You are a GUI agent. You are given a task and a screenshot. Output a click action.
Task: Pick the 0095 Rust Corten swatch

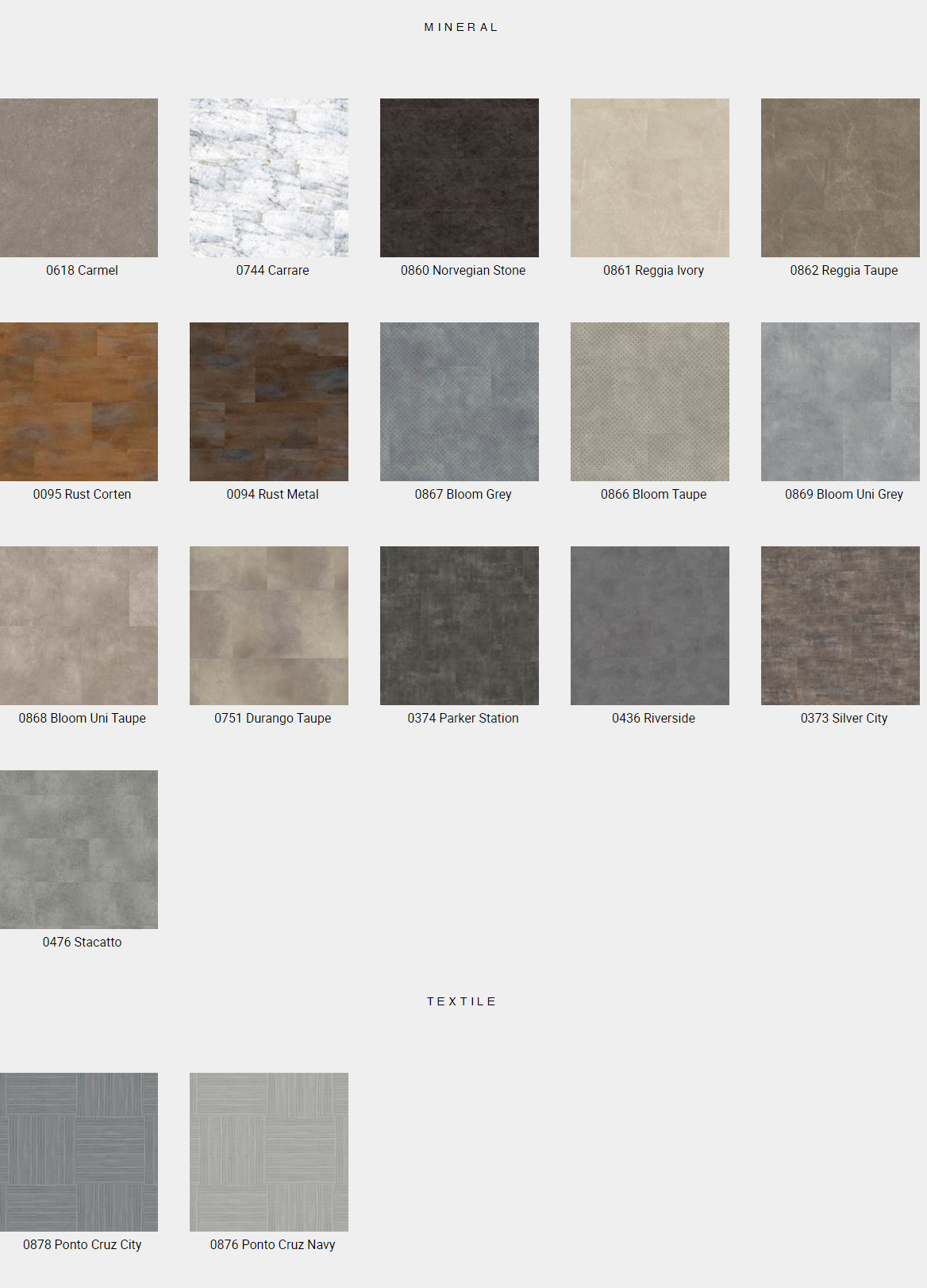(x=79, y=402)
